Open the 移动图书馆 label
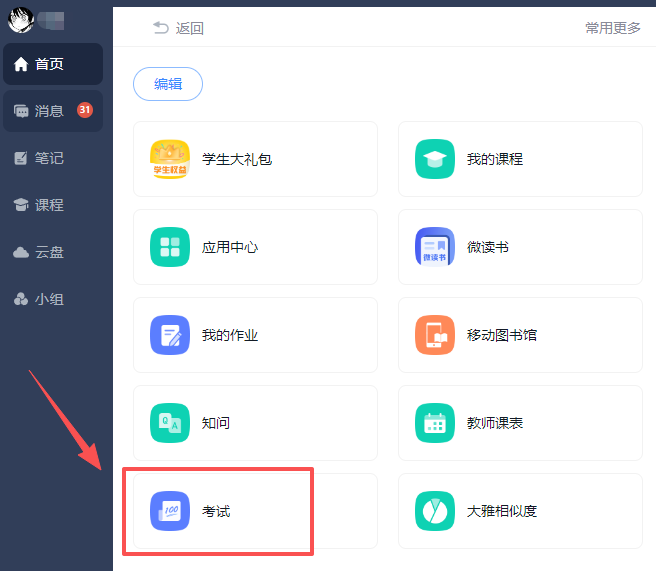The height and width of the screenshot is (571, 656). coord(502,335)
